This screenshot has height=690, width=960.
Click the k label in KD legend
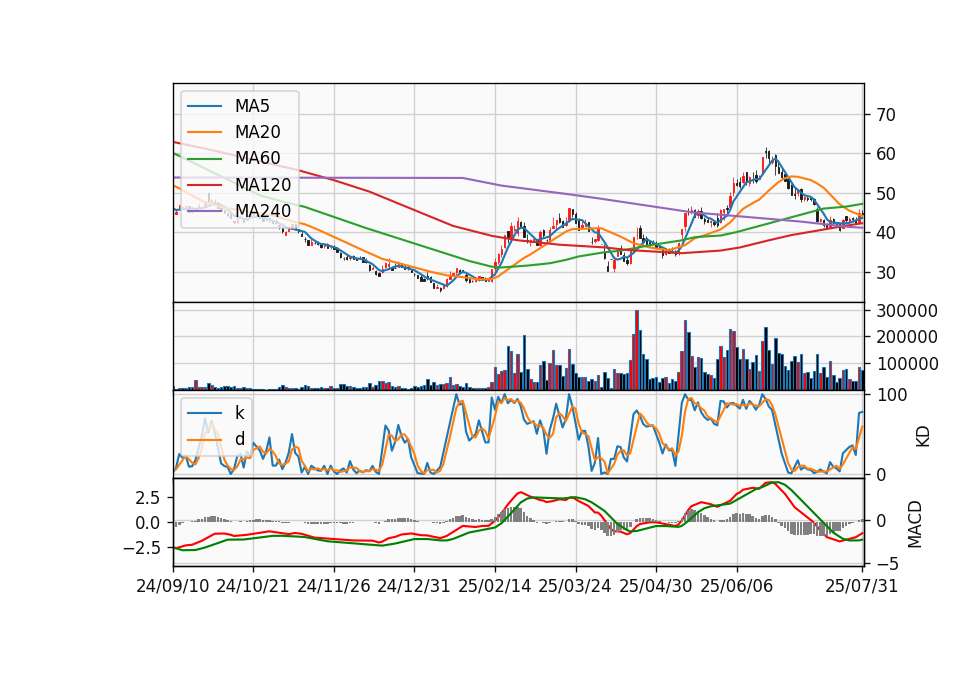pyautogui.click(x=239, y=413)
